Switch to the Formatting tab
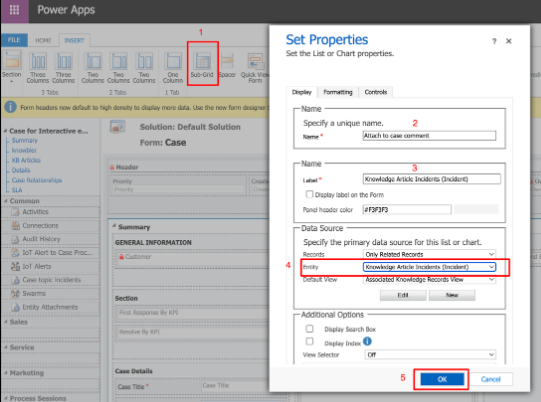 [338, 92]
